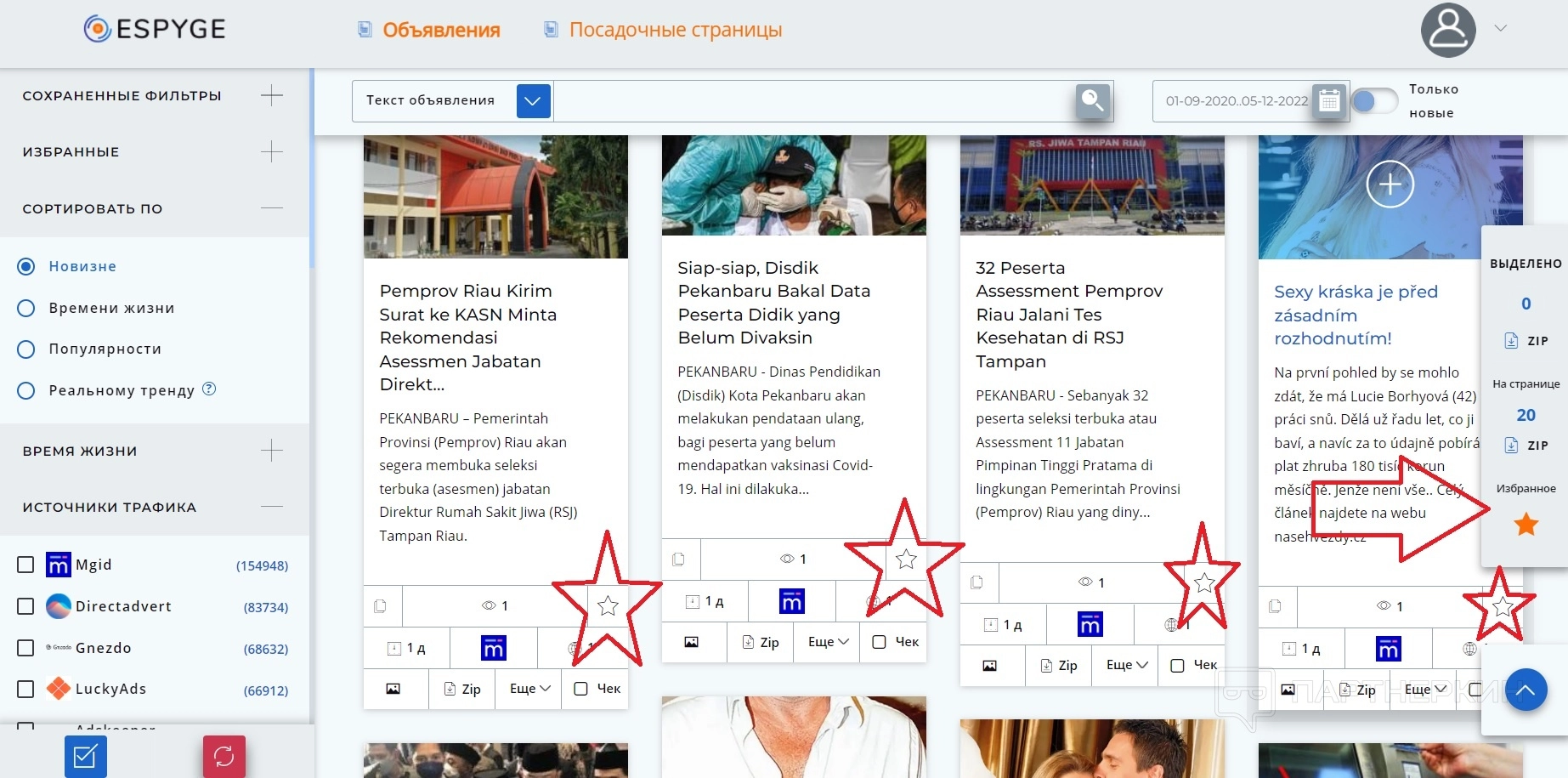Download Zip for 32 Peserta card
Image resolution: width=1568 pixels, height=778 pixels.
(x=1059, y=665)
